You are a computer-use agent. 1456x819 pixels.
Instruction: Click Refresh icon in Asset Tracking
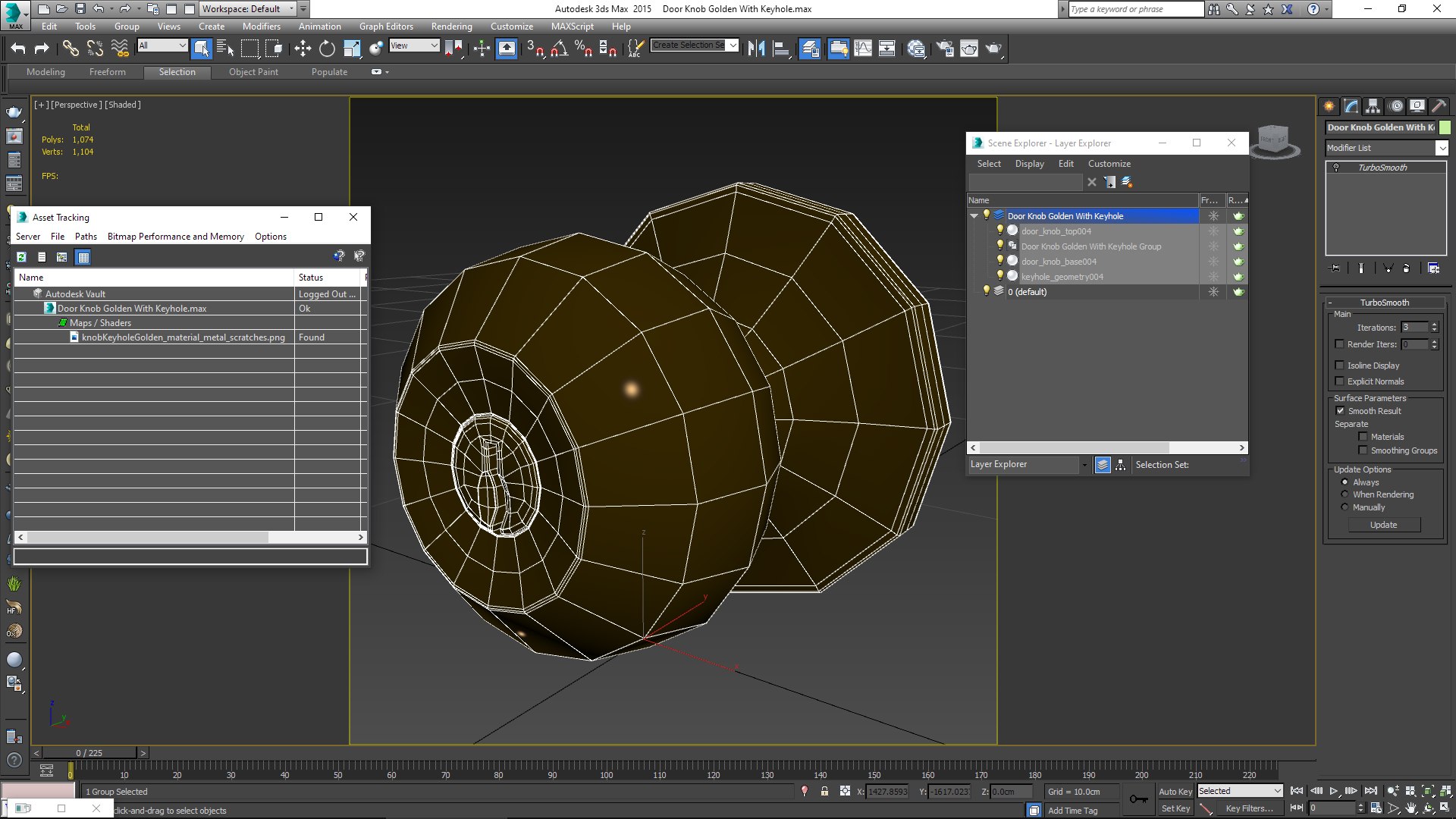pyautogui.click(x=22, y=257)
